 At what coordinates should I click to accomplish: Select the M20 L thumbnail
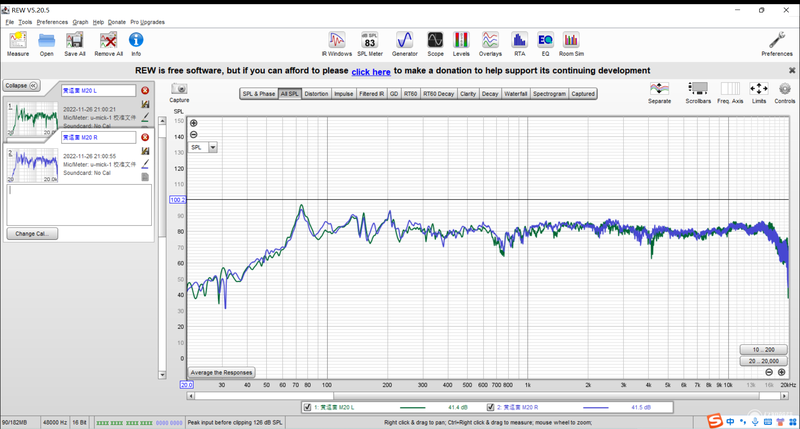(x=33, y=118)
